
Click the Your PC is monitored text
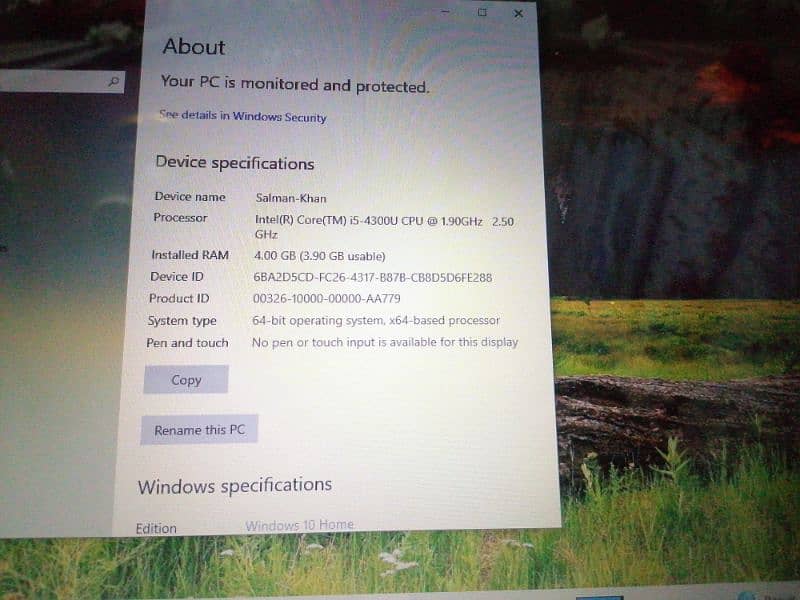(294, 86)
